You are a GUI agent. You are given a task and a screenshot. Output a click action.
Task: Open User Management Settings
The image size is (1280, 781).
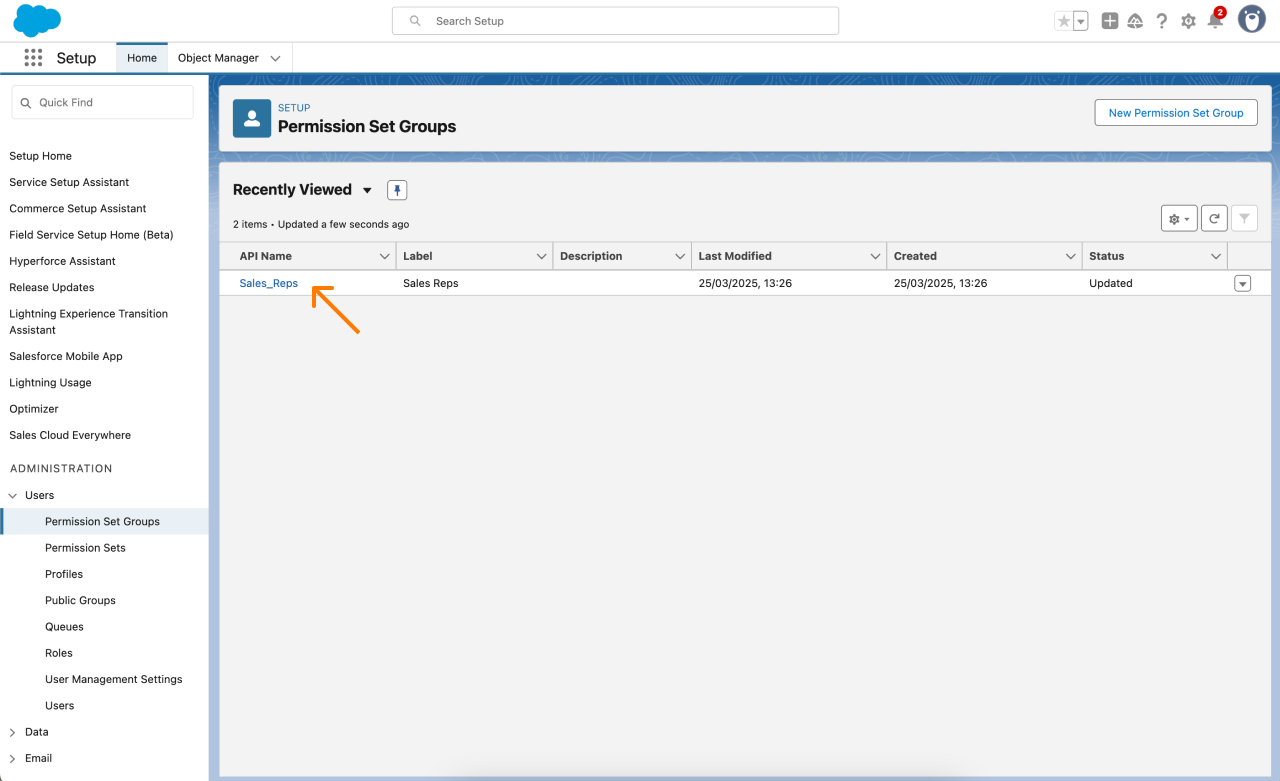pyautogui.click(x=114, y=679)
